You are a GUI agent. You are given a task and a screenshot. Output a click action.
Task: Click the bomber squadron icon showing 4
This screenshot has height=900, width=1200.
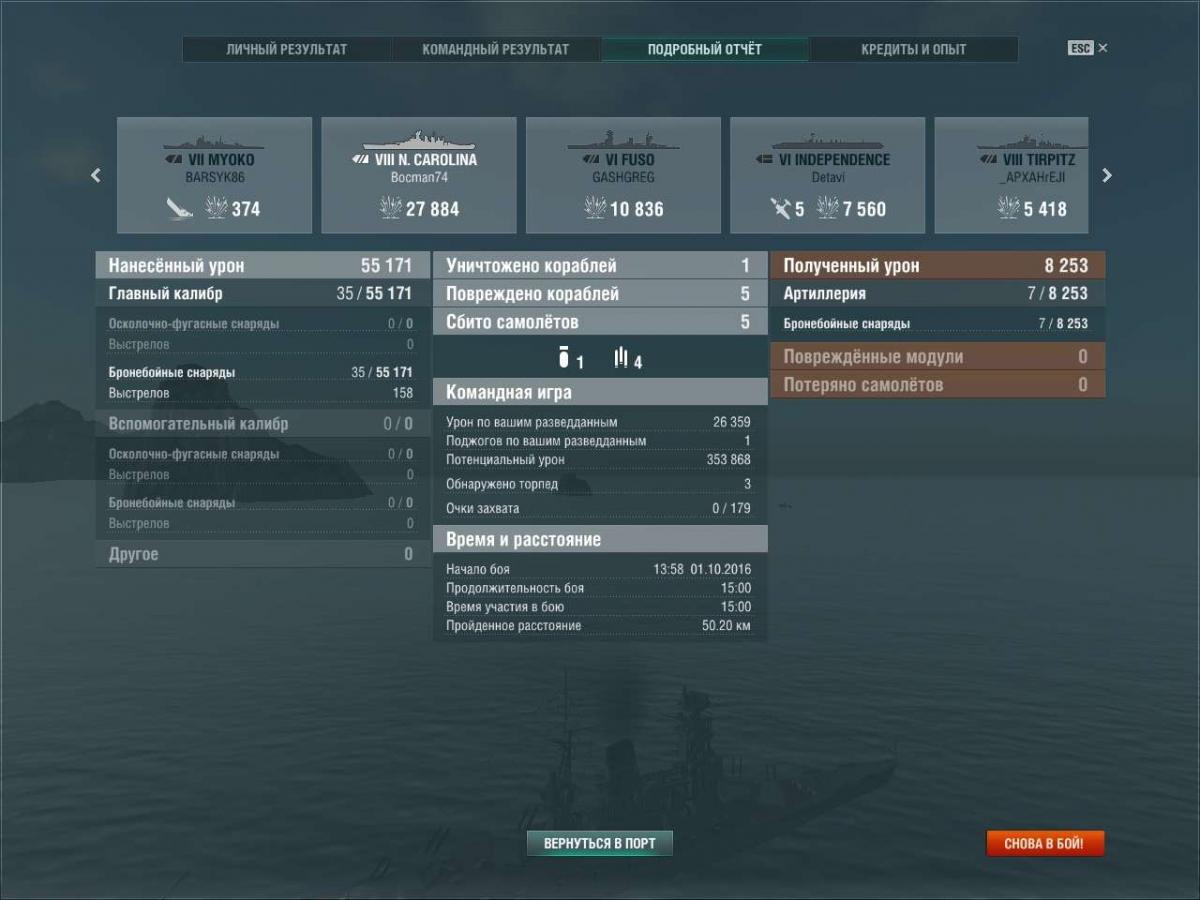coord(622,359)
